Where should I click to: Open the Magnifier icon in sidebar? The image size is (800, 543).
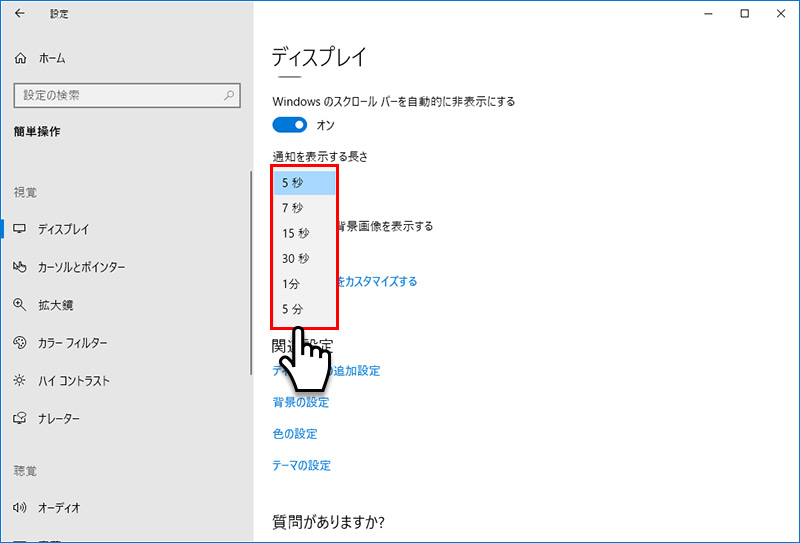pos(20,305)
